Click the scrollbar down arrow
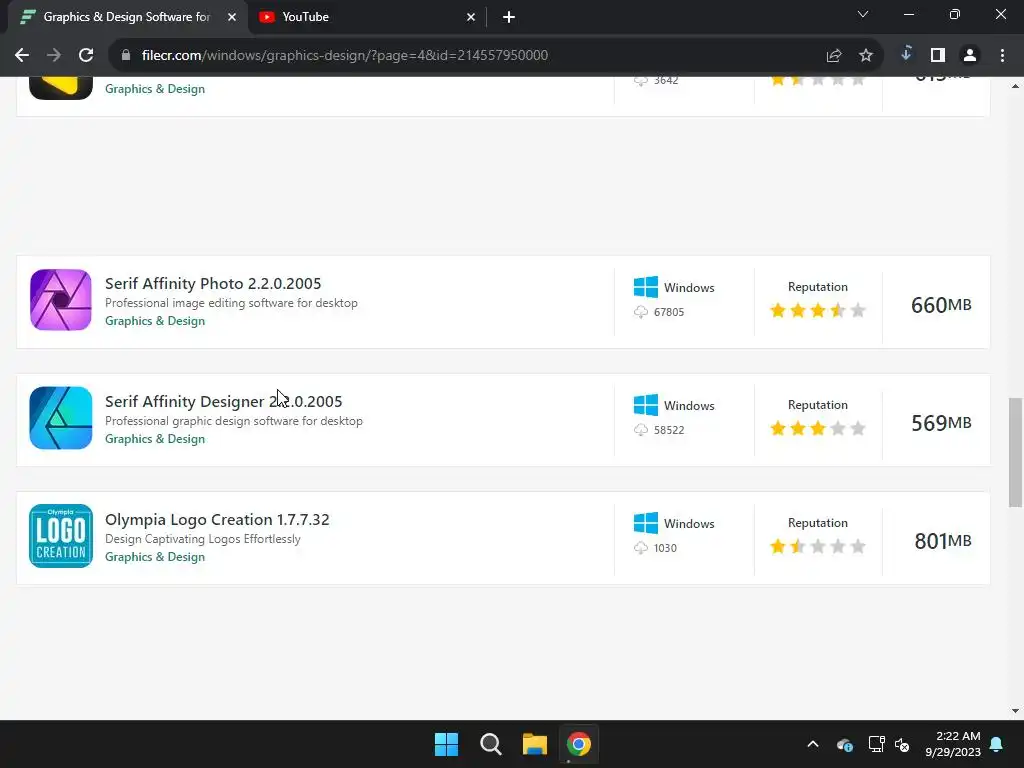Viewport: 1024px width, 768px height. click(1015, 711)
